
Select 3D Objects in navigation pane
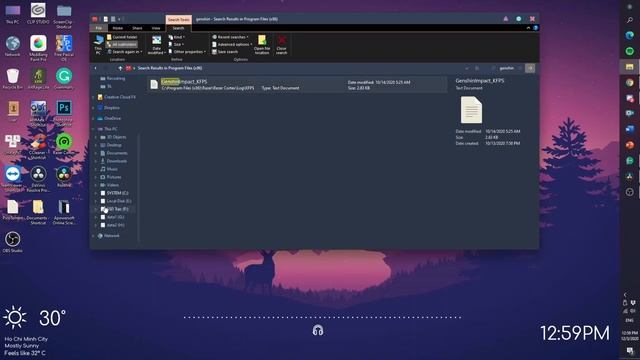[x=114, y=137]
